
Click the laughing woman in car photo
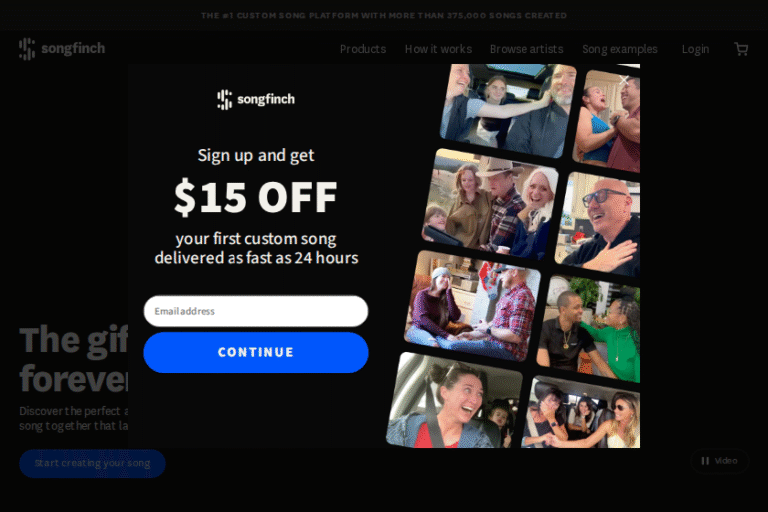coord(454,401)
